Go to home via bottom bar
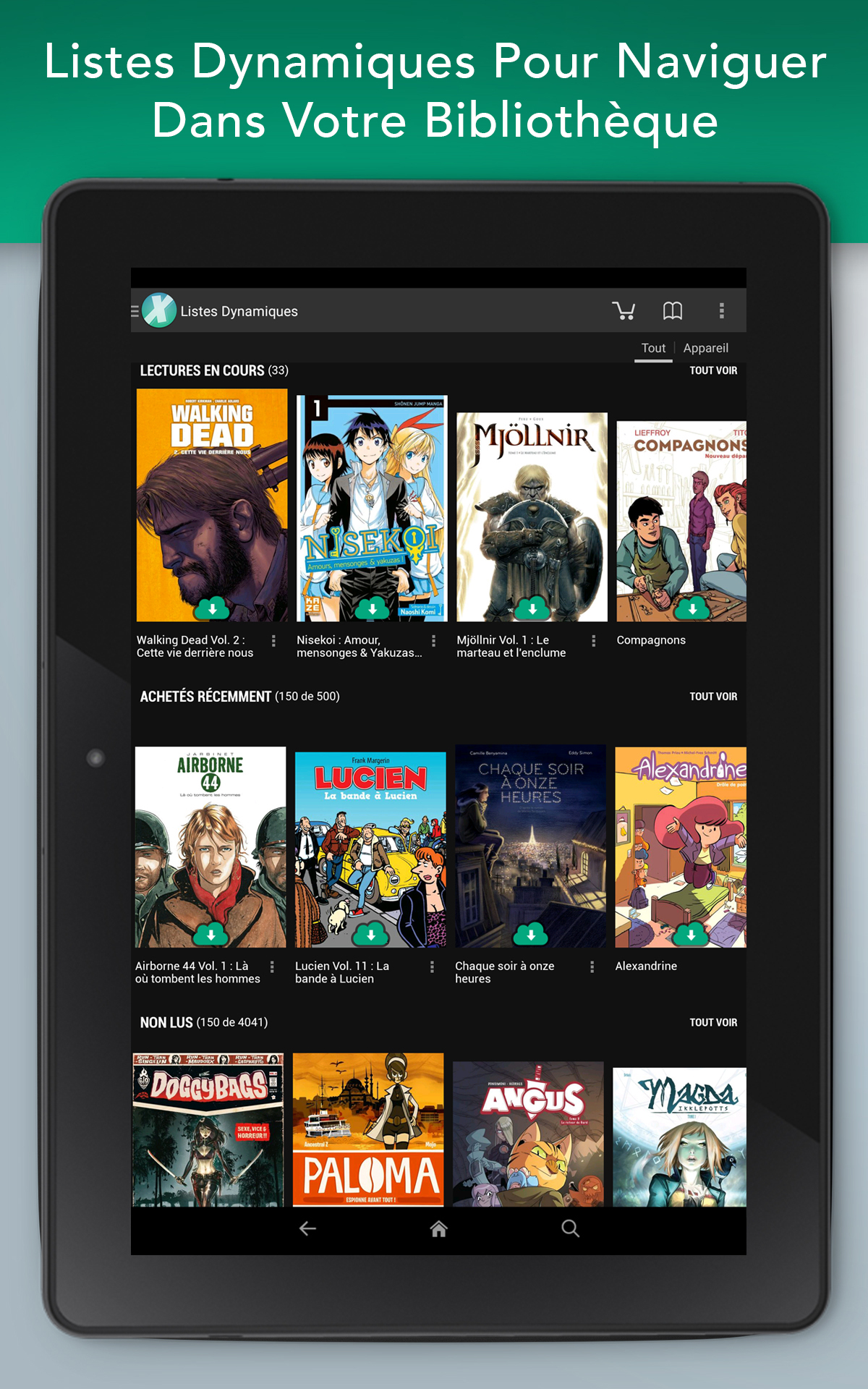The height and width of the screenshot is (1389, 868). [438, 1228]
